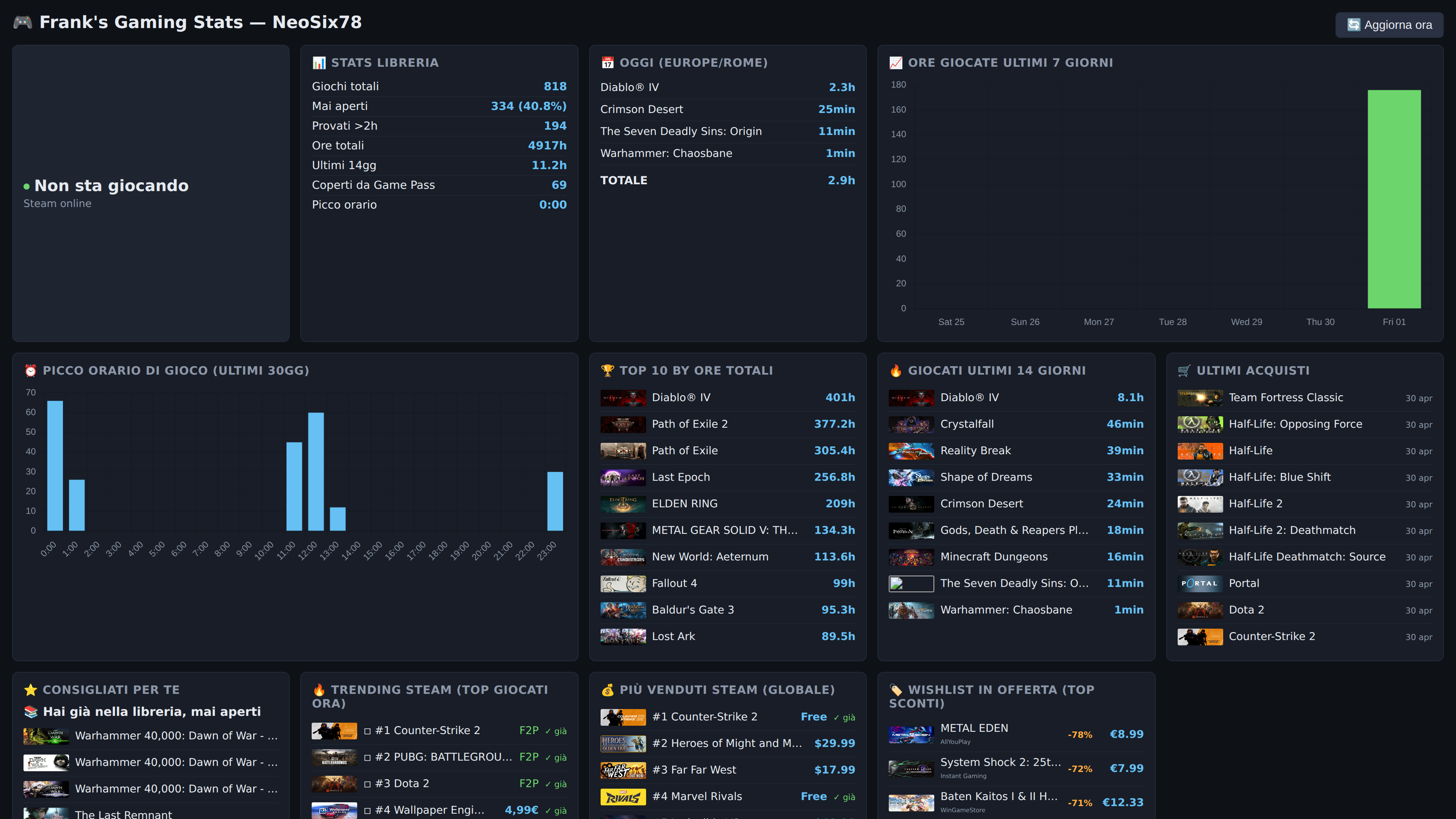Open the Reality Break thumbnail
Image resolution: width=1456 pixels, height=819 pixels.
click(911, 451)
